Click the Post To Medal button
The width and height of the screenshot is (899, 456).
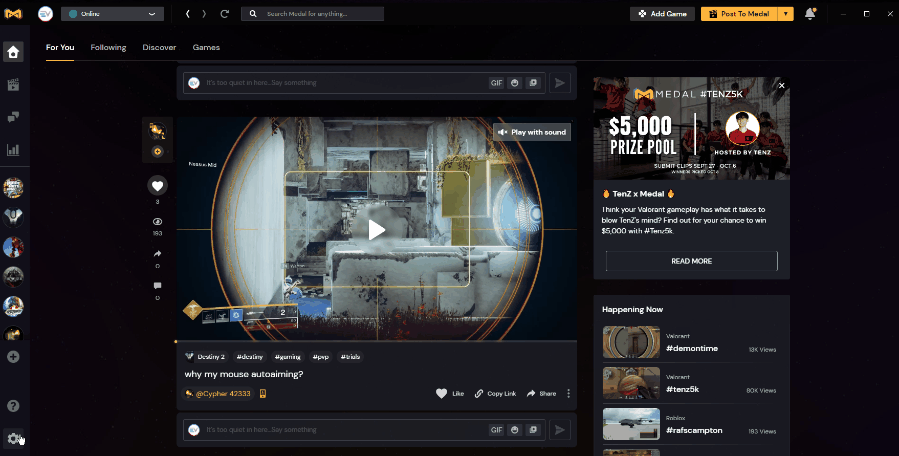[739, 14]
